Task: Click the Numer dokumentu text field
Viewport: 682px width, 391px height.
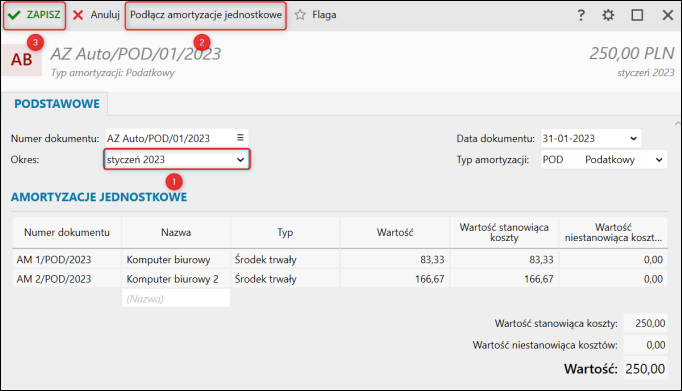Action: coord(170,138)
